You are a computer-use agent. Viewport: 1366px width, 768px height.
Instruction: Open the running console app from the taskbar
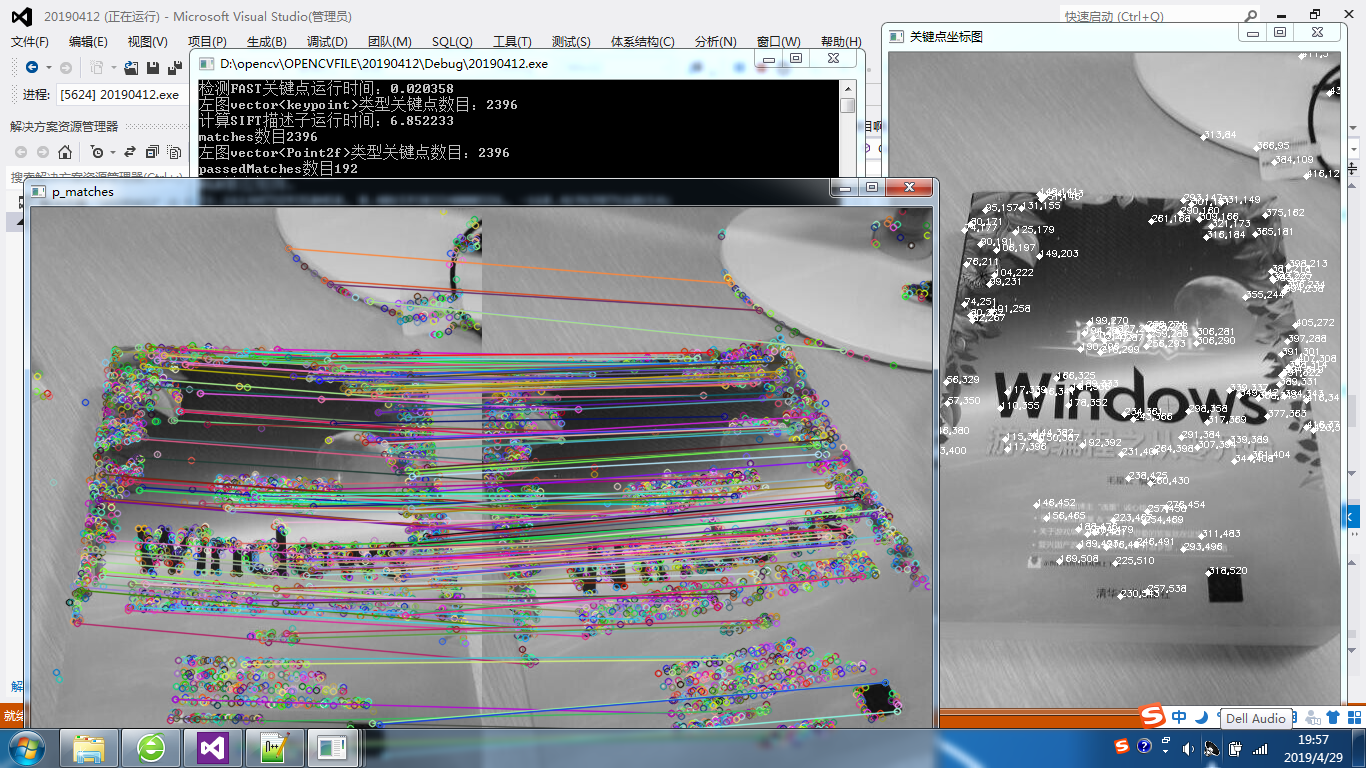coord(331,747)
